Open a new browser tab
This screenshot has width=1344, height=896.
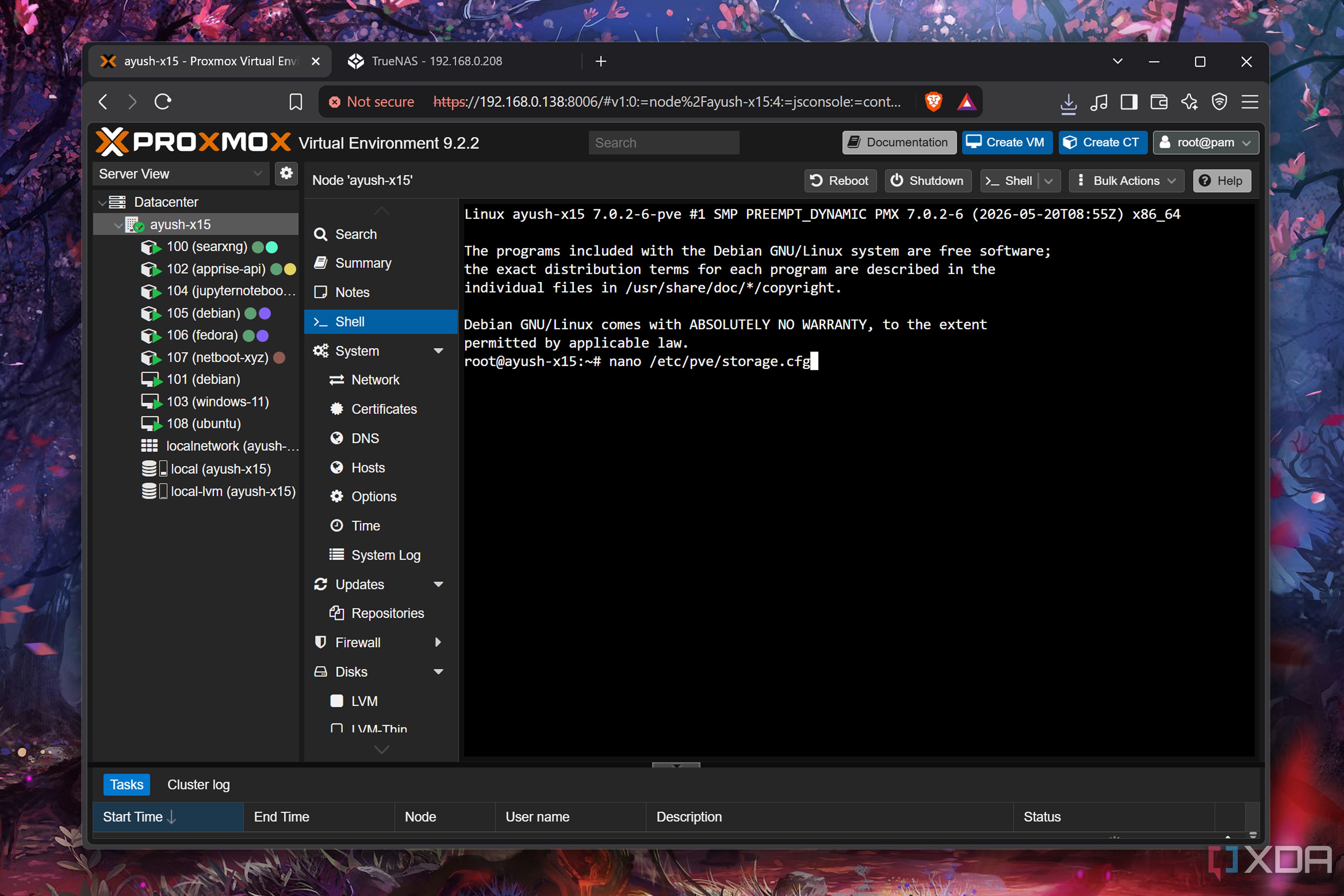point(600,61)
